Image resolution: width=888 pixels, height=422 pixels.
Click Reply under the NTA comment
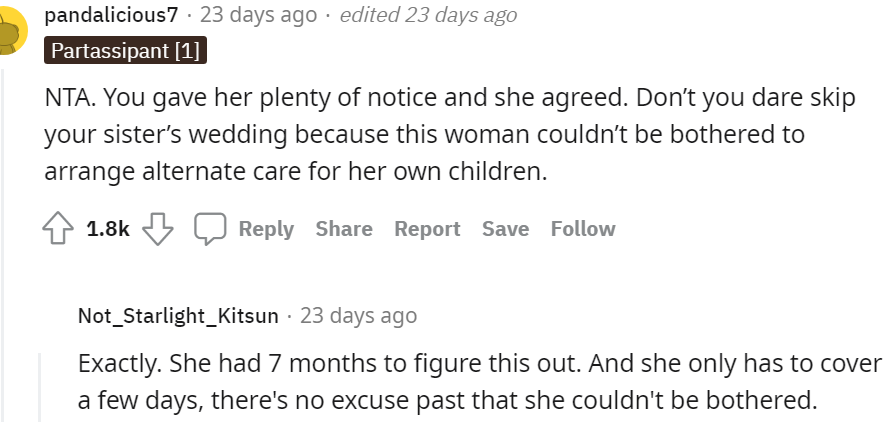pos(266,229)
